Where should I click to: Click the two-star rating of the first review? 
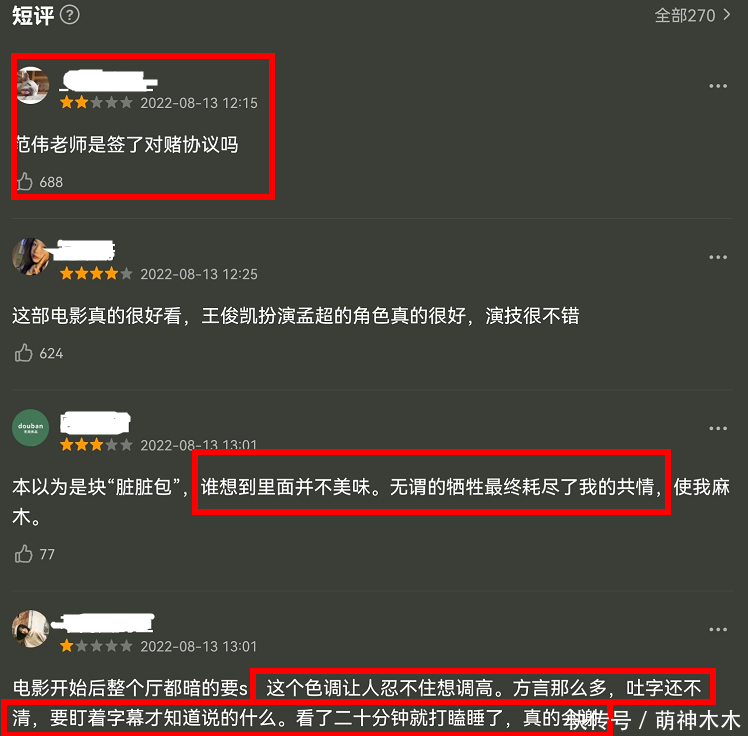tap(96, 102)
